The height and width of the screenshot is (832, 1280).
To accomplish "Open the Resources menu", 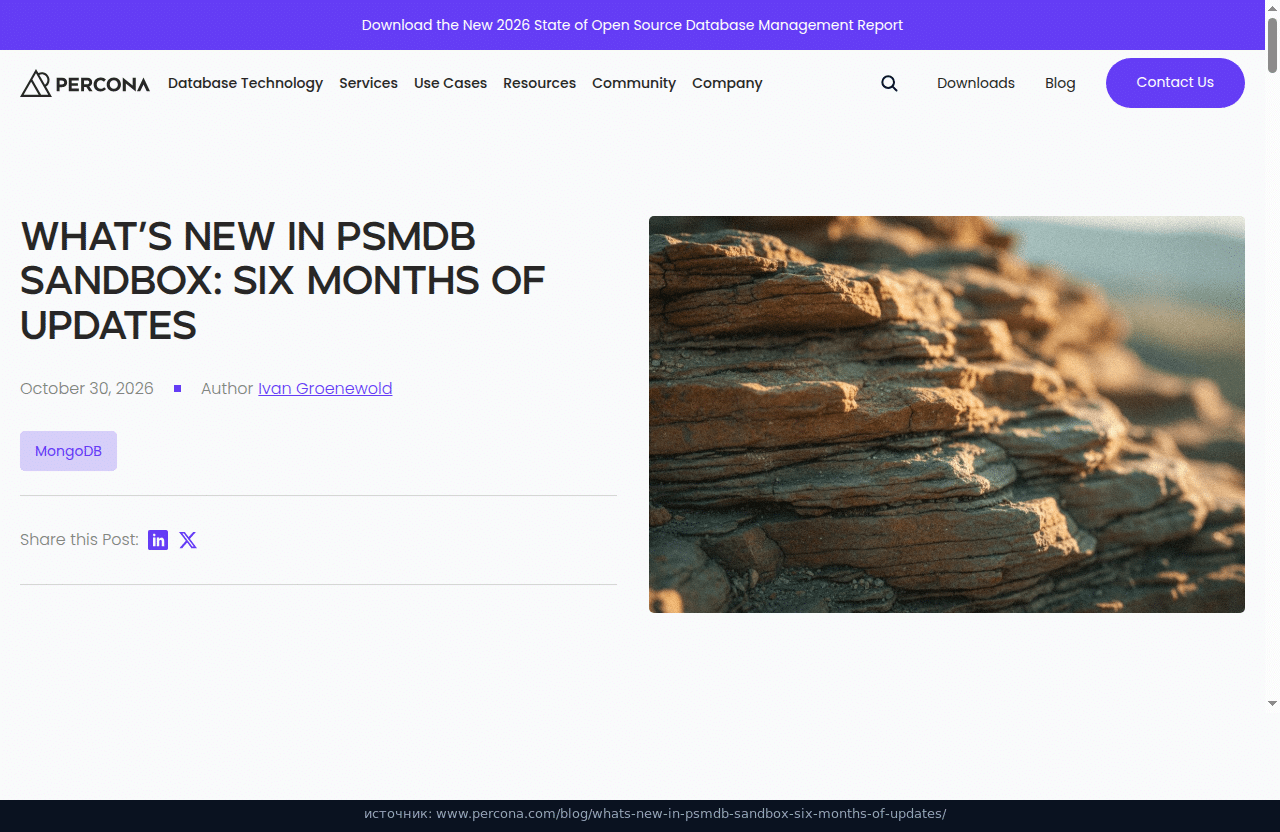I will 539,83.
